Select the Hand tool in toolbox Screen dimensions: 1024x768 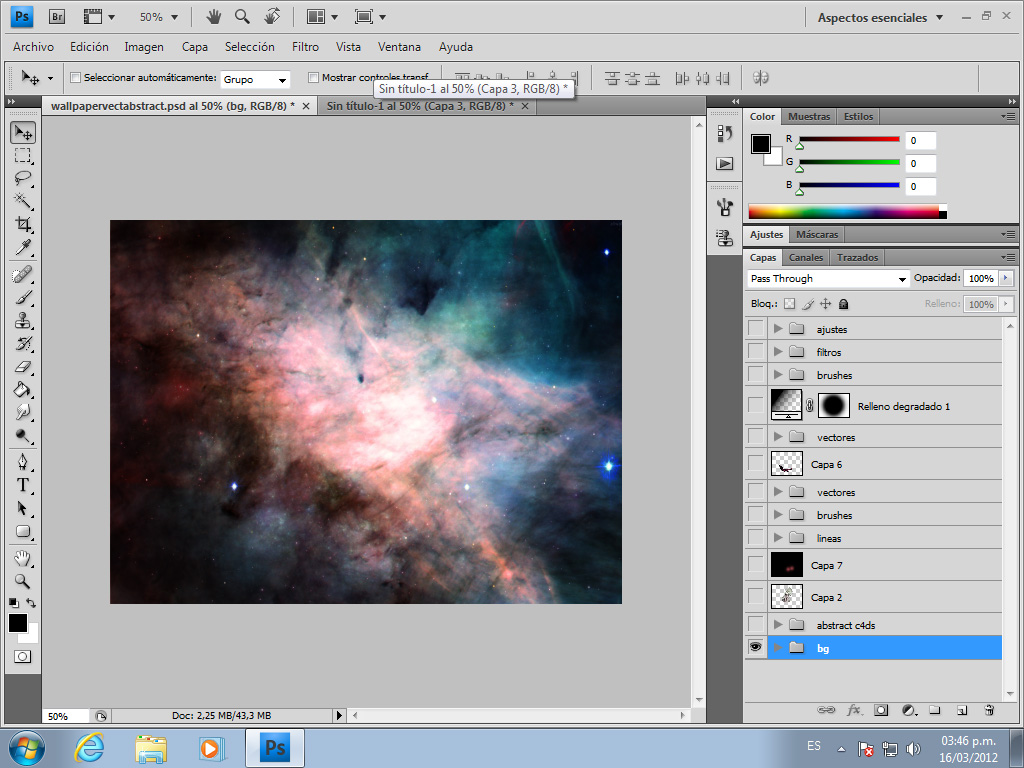pos(22,557)
